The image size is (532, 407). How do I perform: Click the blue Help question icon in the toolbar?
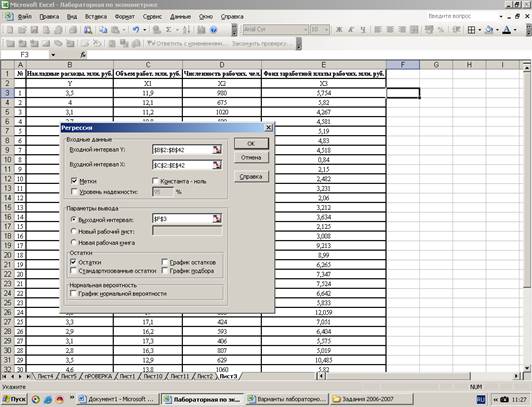point(213,30)
